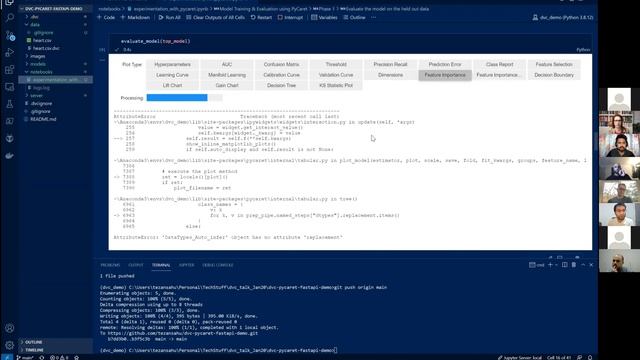This screenshot has height=360, width=640.
Task: Collapse the data folder
Action: pyautogui.click(x=55, y=24)
